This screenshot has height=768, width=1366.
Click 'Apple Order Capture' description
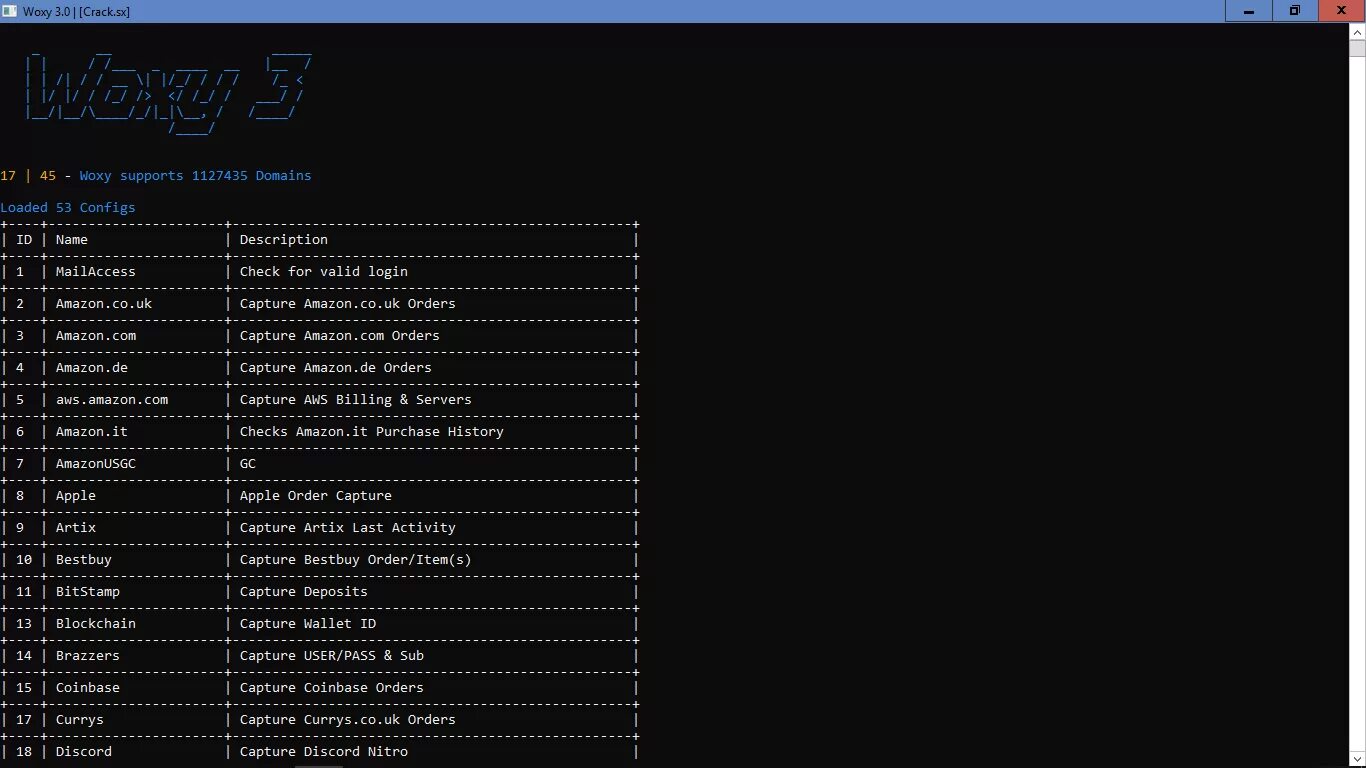click(x=316, y=496)
